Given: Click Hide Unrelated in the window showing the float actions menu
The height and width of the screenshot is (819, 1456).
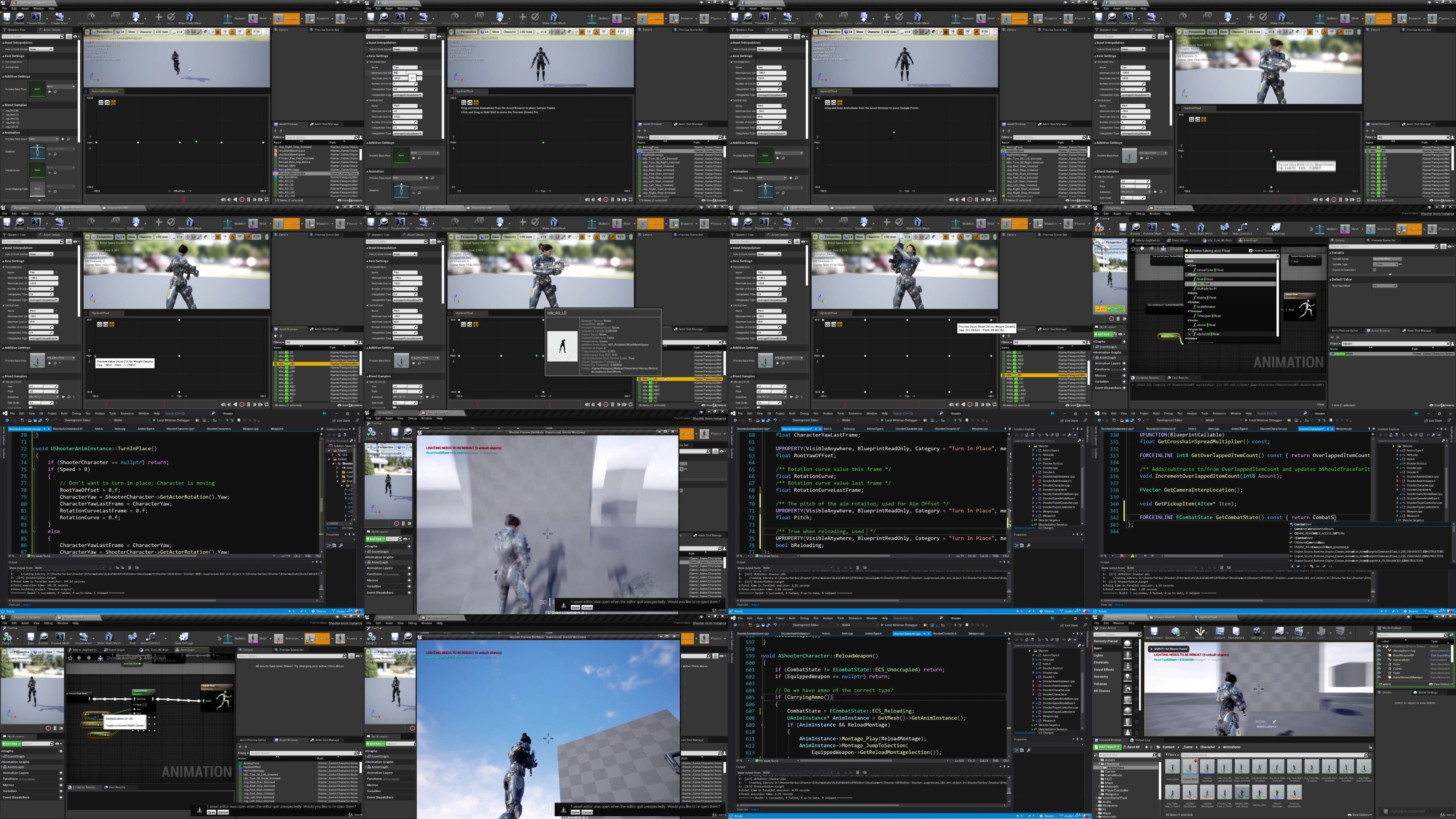Looking at the screenshot, I should click(x=1242, y=228).
